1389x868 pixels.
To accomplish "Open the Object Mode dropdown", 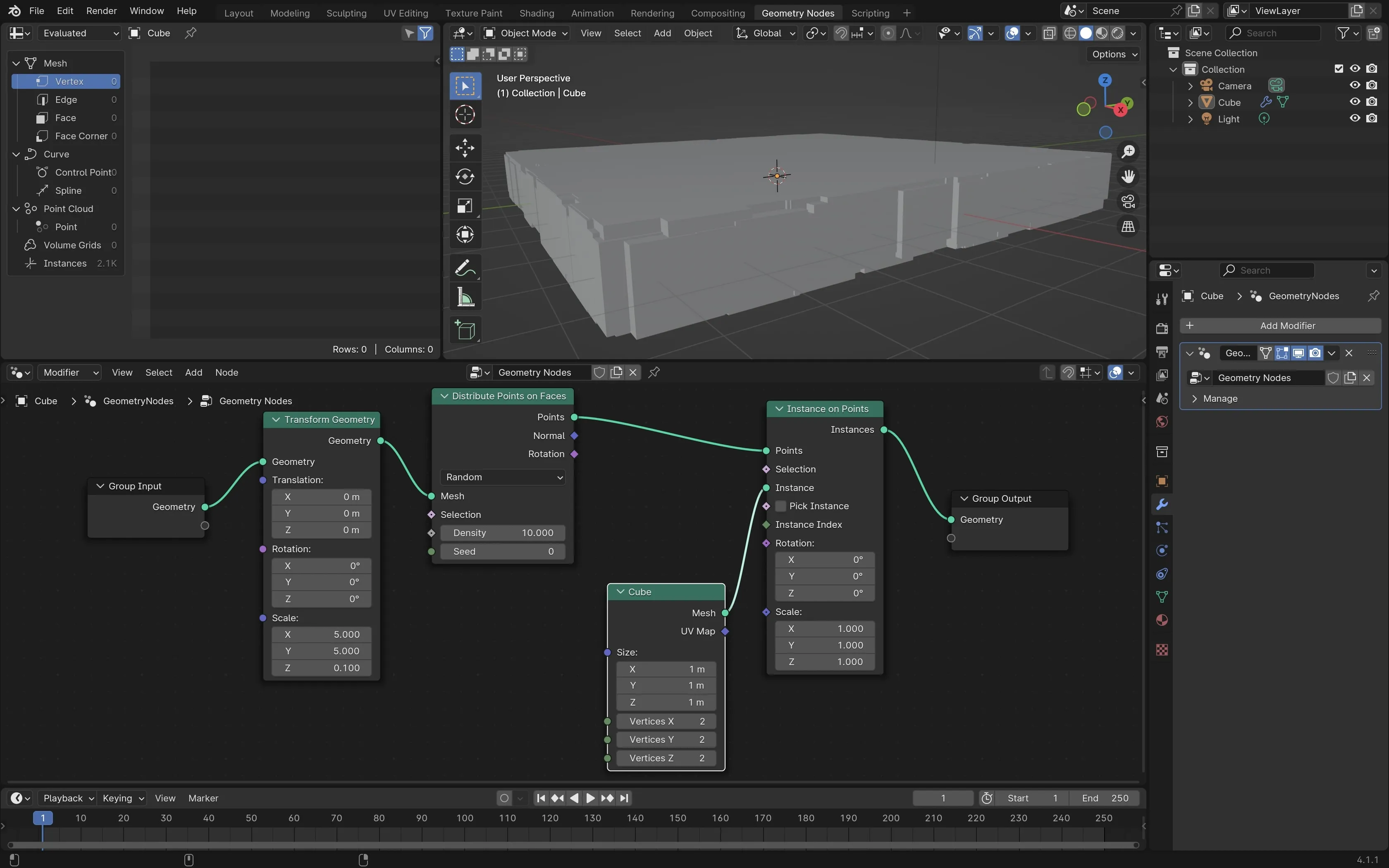I will pos(526,33).
